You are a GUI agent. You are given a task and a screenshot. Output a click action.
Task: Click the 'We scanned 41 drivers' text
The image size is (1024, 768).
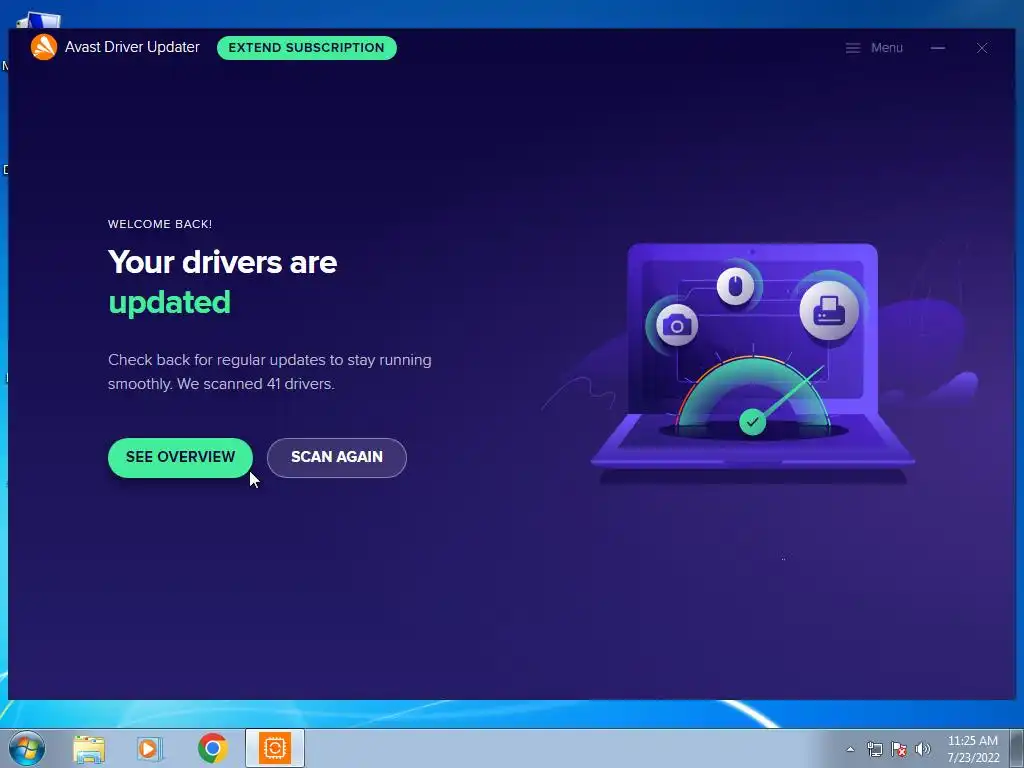tap(255, 384)
